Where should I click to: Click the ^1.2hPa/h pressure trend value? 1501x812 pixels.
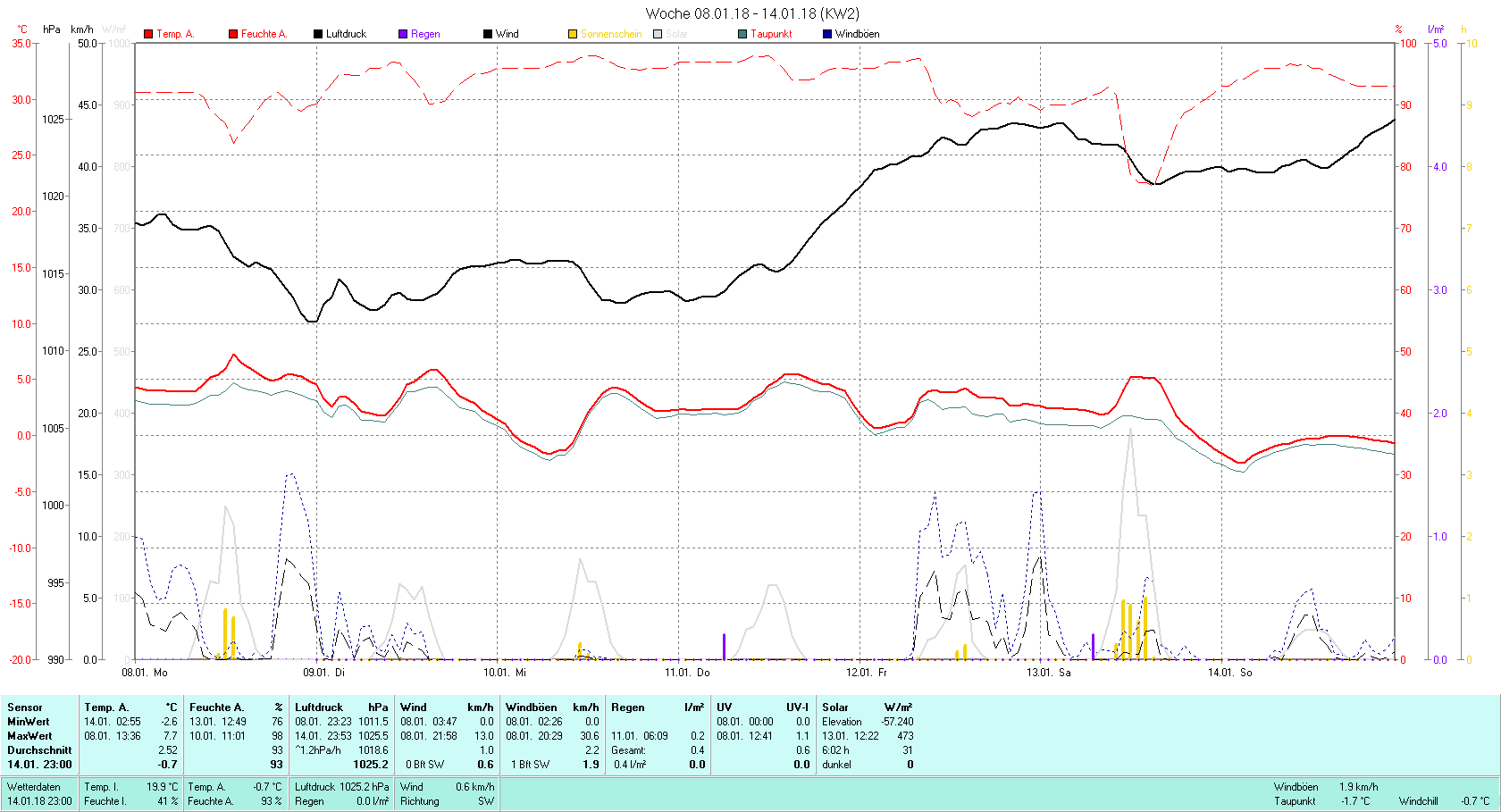(x=318, y=750)
